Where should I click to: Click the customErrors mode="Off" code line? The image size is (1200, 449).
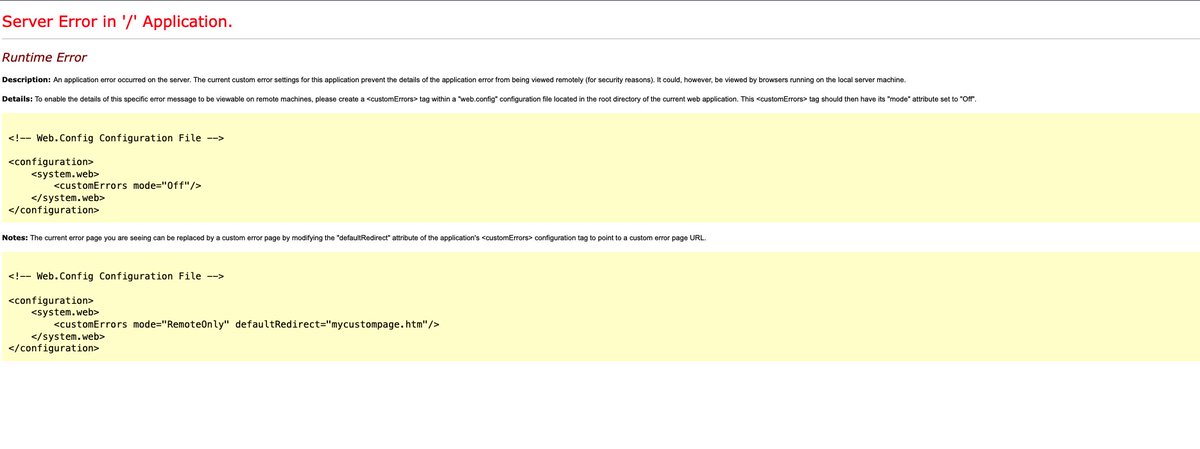[128, 185]
